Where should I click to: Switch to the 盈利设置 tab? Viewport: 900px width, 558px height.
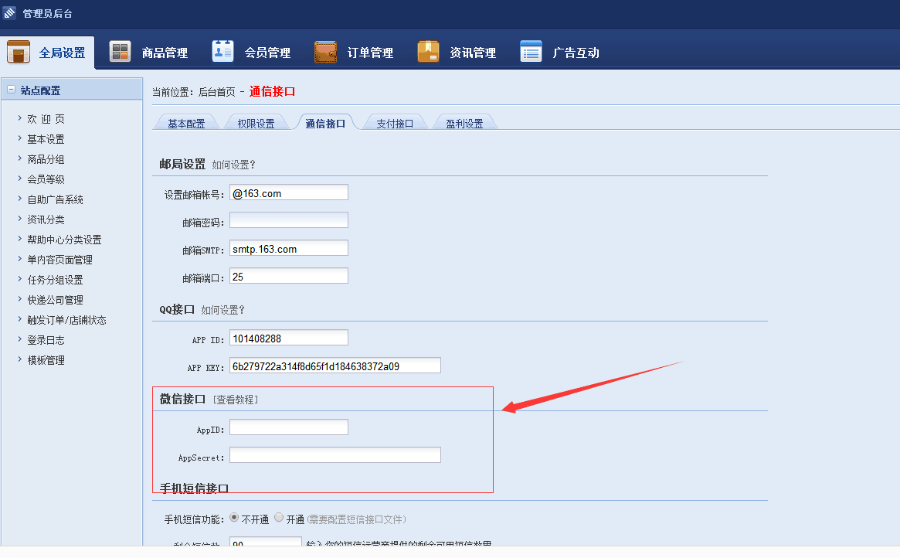(464, 123)
